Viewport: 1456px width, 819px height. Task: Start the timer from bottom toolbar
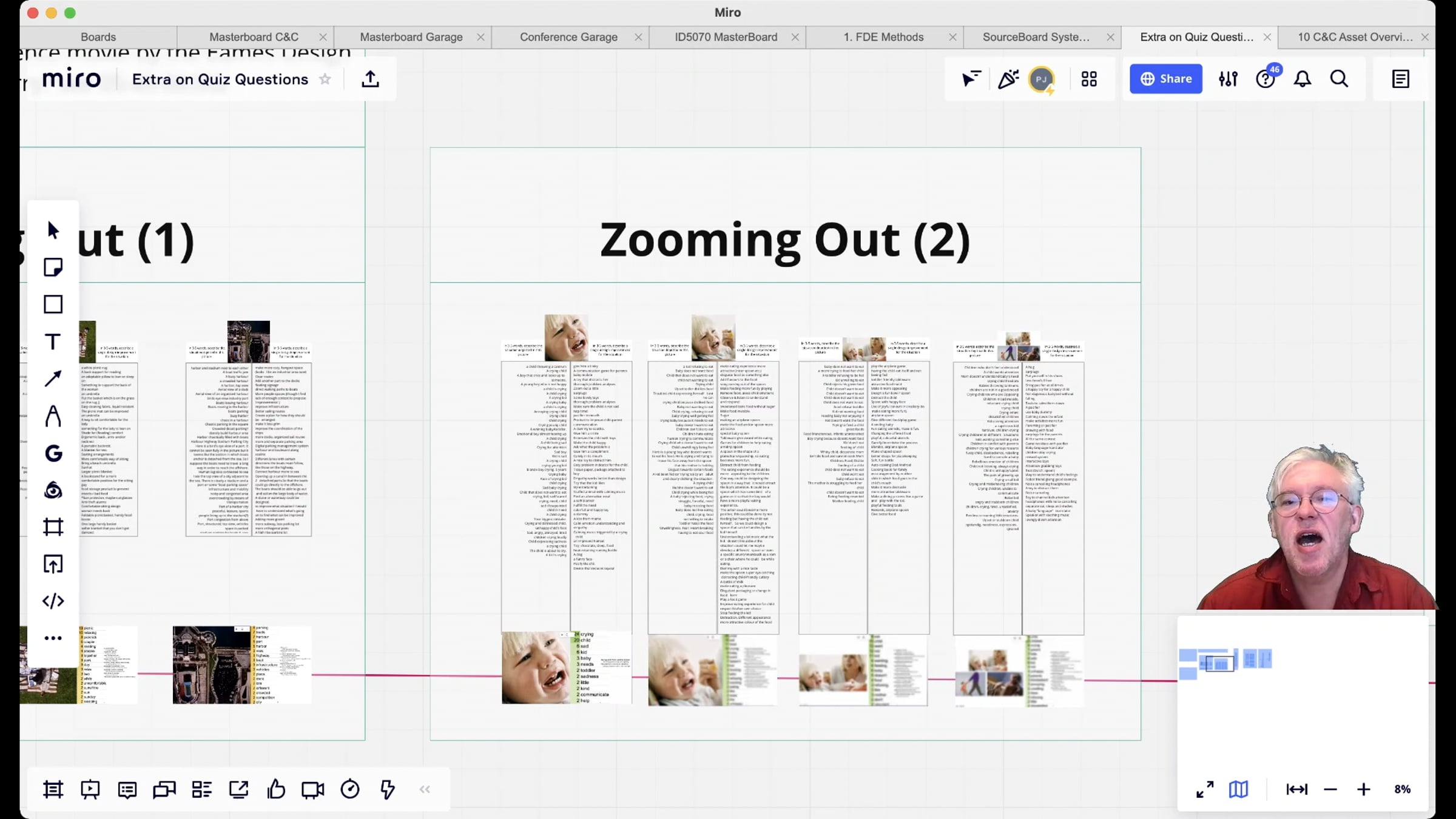pos(350,789)
